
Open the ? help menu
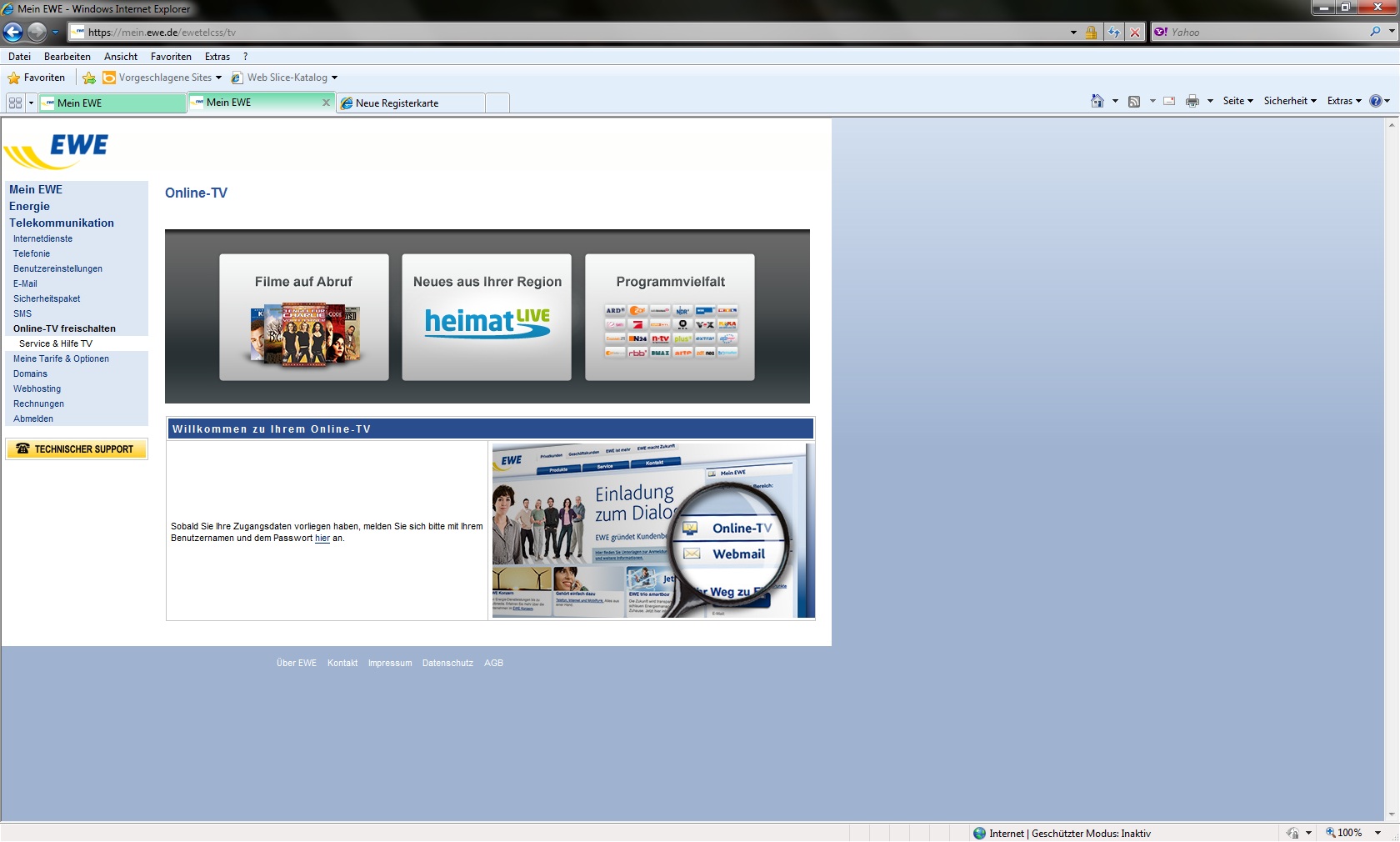(x=245, y=57)
